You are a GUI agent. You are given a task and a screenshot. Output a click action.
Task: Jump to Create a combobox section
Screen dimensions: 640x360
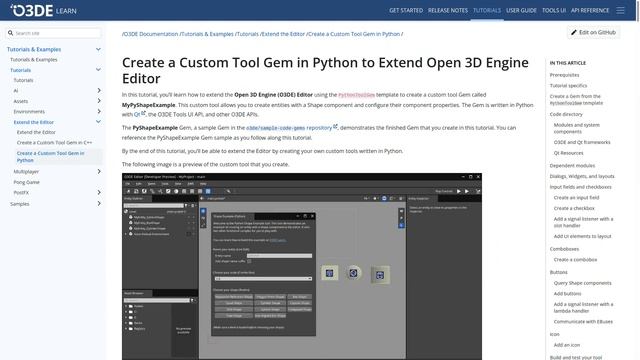tap(576, 260)
